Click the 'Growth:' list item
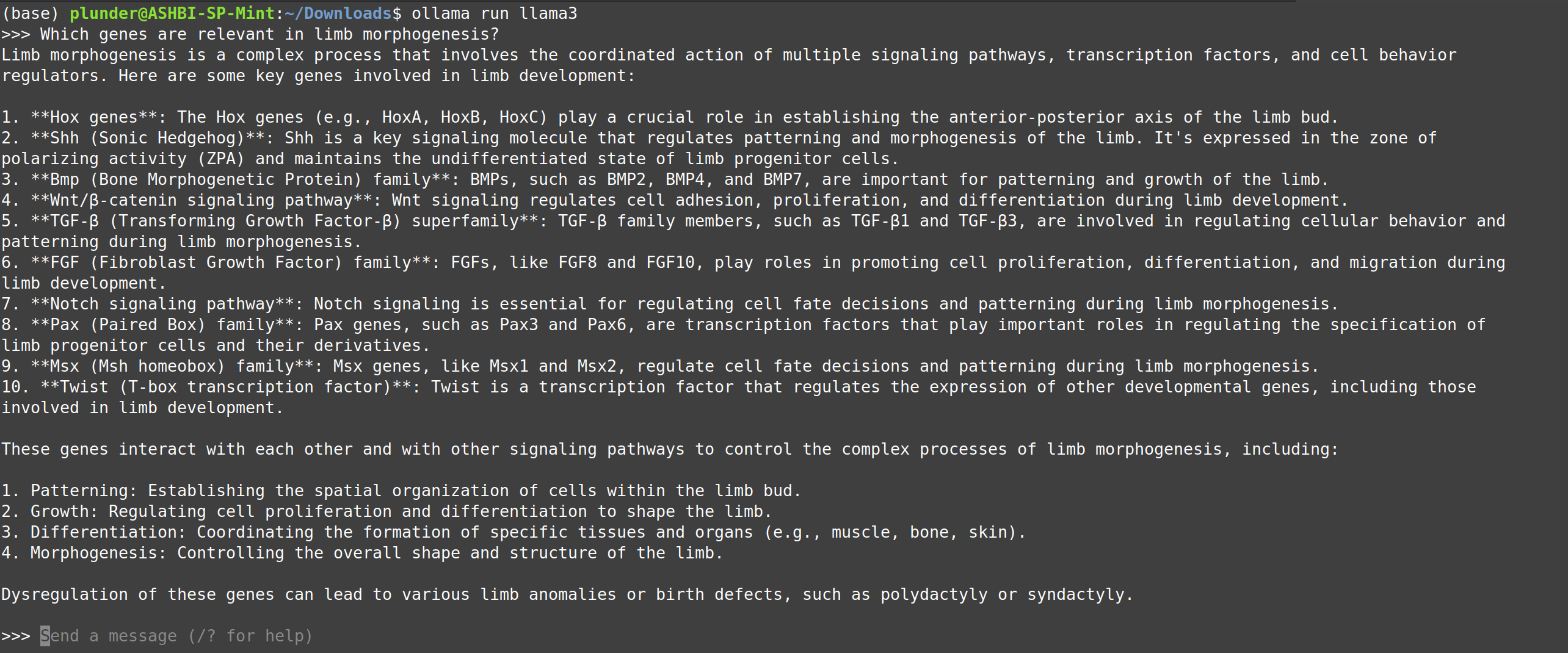Screen dimensions: 1568x653 point(64,511)
